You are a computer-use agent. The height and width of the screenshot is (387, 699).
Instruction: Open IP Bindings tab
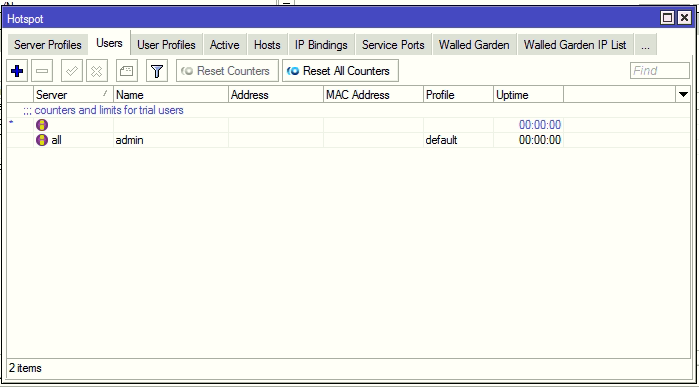pos(321,45)
